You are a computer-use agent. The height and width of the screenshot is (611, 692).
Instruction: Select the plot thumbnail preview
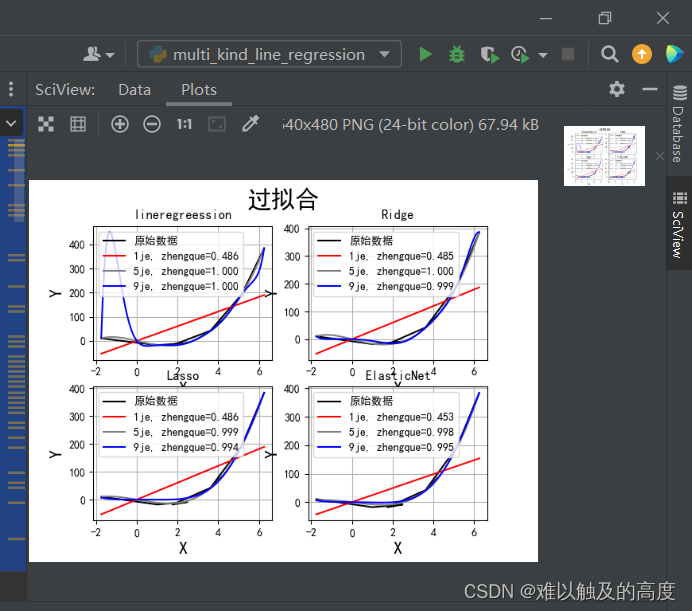click(x=604, y=156)
